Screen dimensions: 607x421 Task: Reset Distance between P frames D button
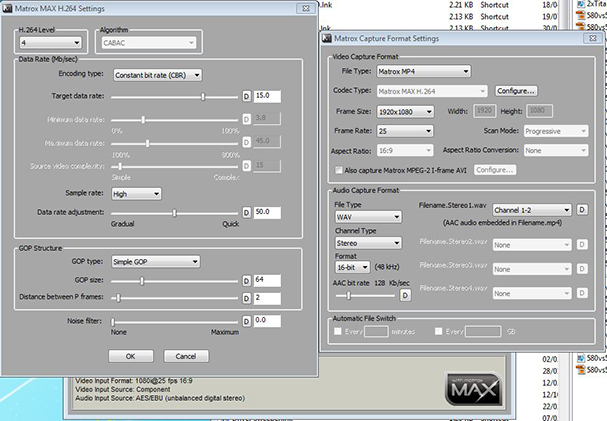247,298
